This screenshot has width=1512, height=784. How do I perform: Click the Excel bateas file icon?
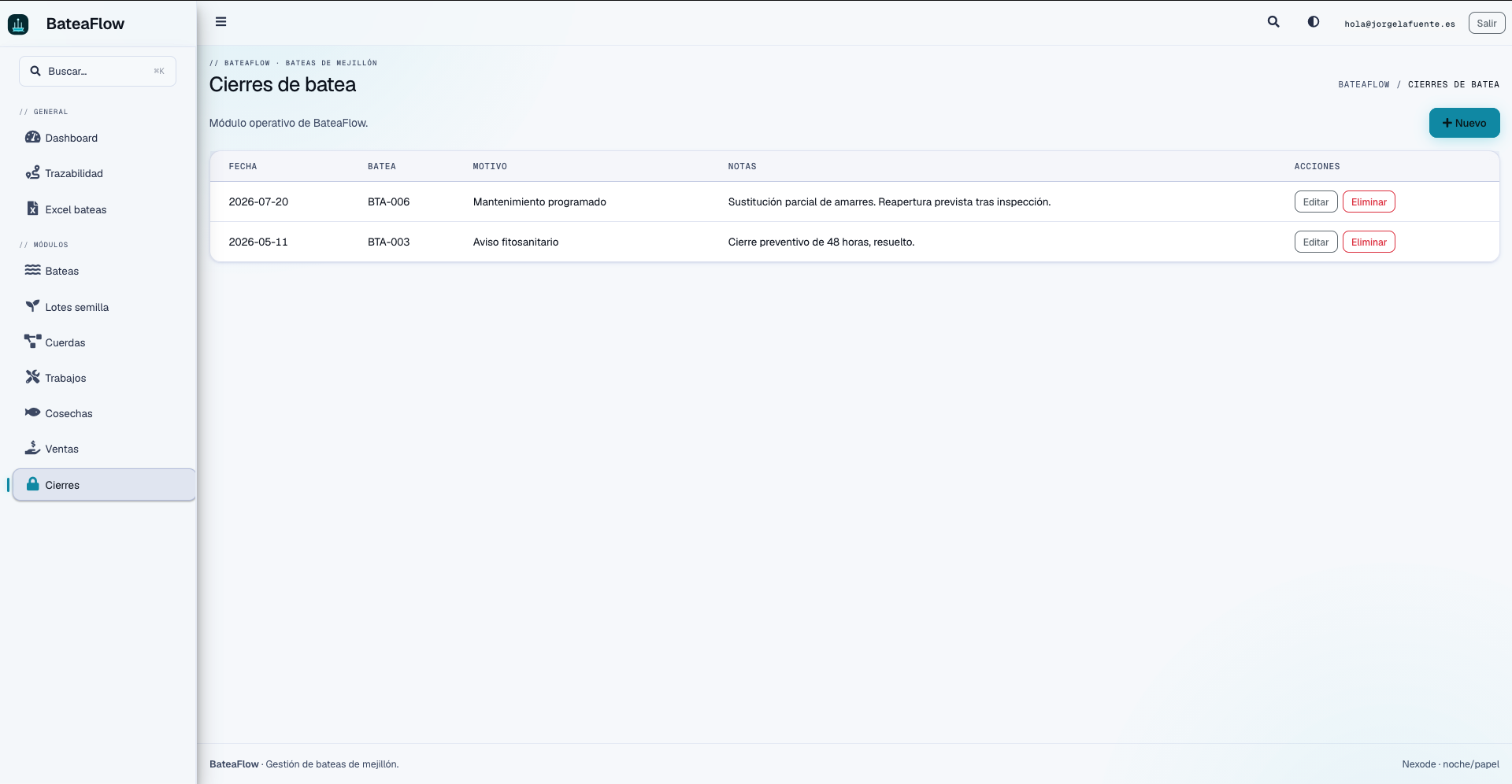click(x=32, y=209)
